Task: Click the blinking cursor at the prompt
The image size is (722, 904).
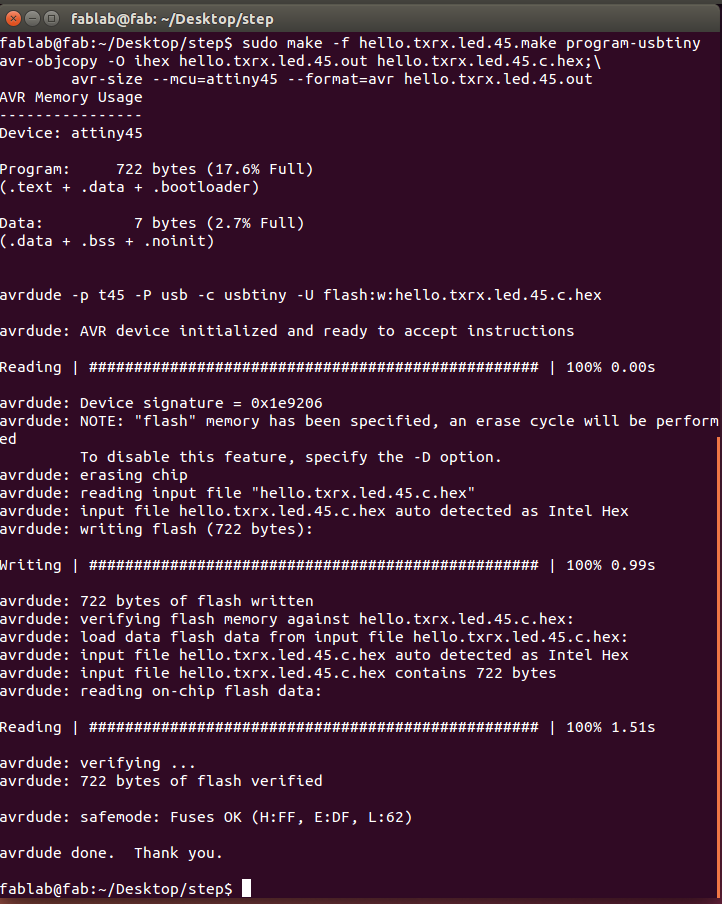Action: 246,888
